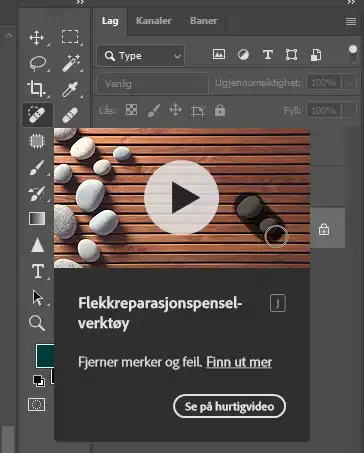The image size is (364, 453).
Task: Select the Content-Aware patch chip tool
Action: click(x=37, y=141)
